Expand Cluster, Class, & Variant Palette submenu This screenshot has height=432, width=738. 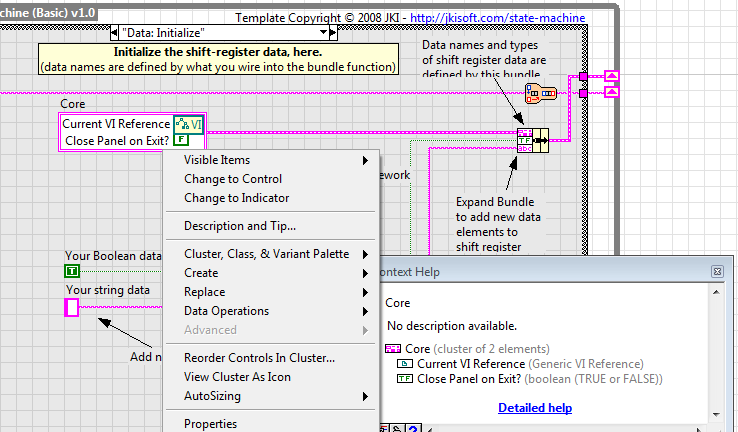pos(273,254)
